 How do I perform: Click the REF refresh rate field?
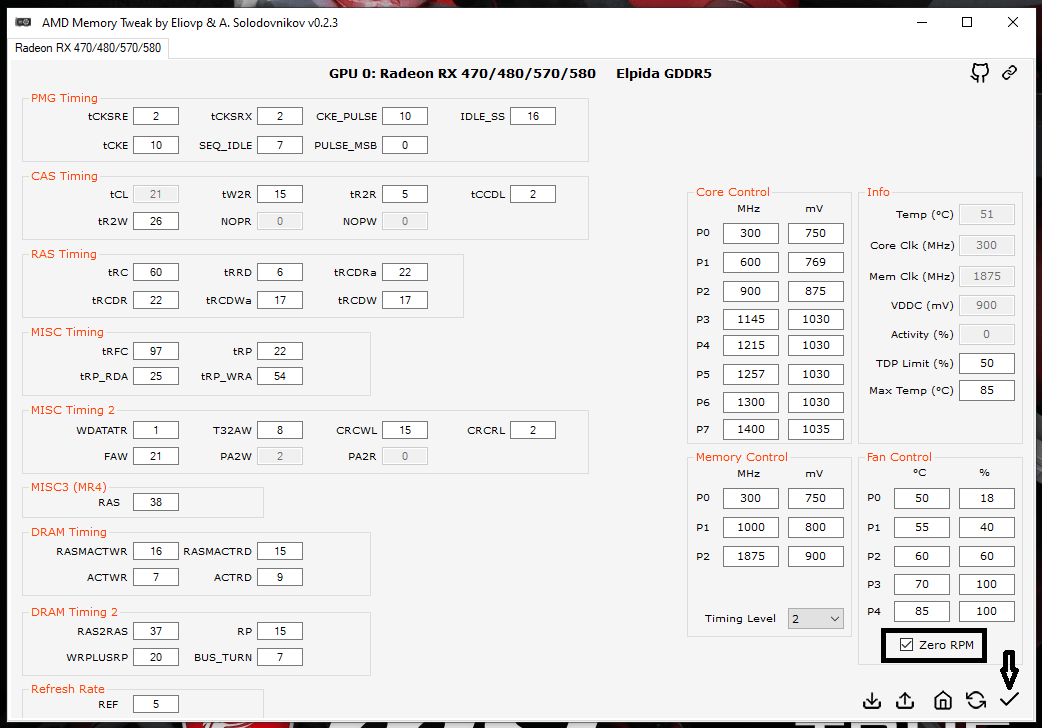[x=156, y=704]
